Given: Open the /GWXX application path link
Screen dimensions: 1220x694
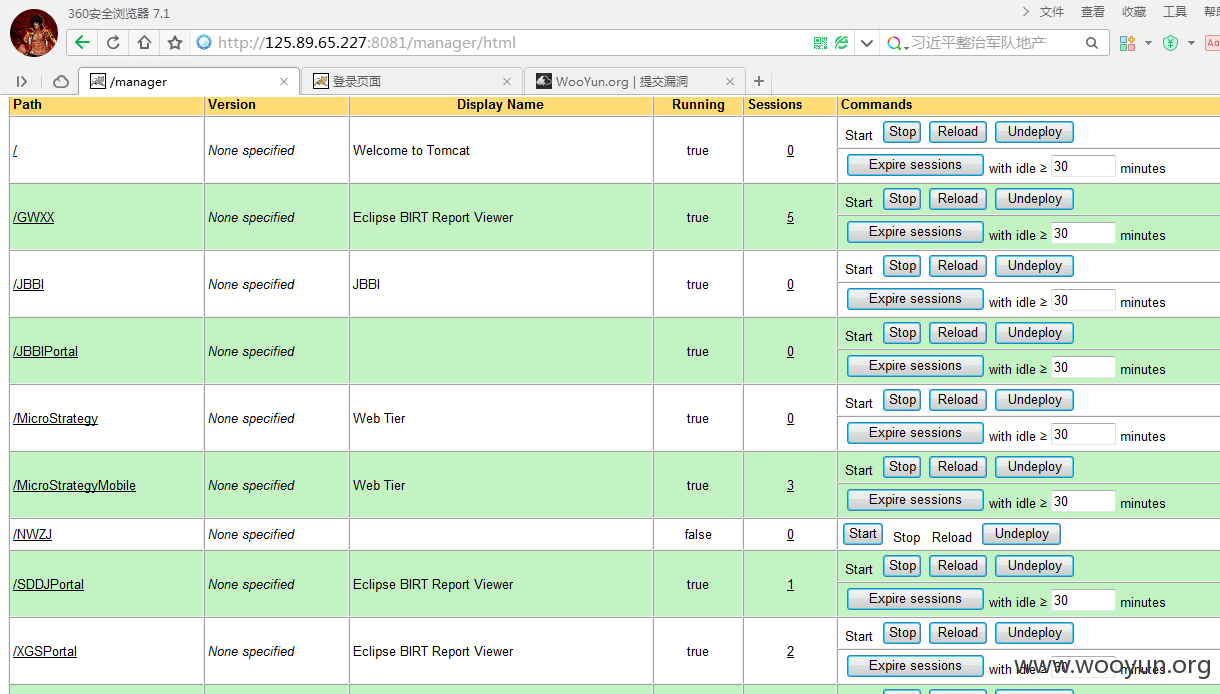Looking at the screenshot, I should (34, 217).
